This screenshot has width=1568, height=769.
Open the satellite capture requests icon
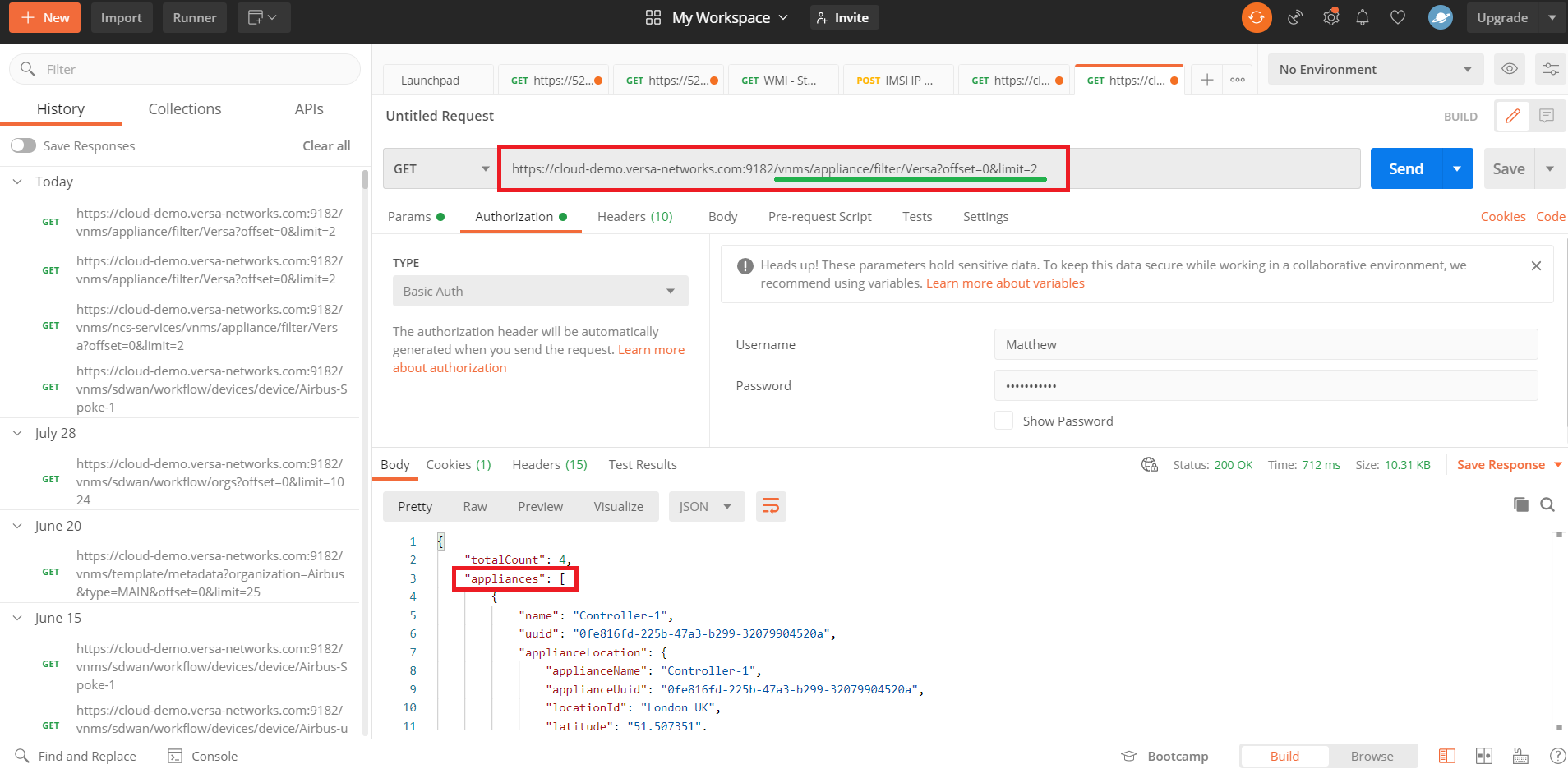(x=1295, y=17)
